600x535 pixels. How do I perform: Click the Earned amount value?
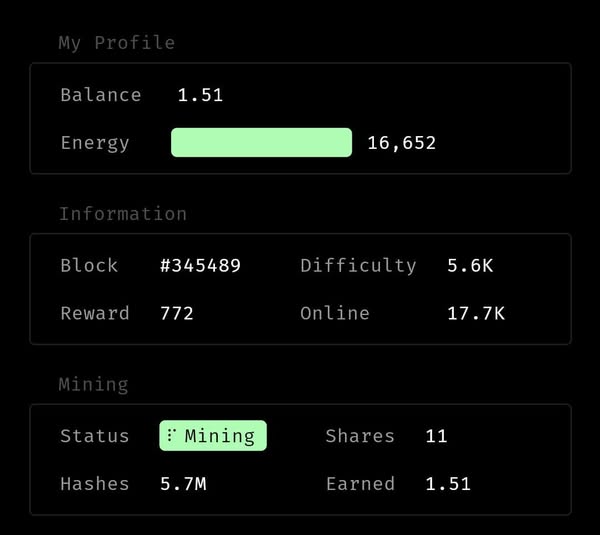tap(447, 484)
